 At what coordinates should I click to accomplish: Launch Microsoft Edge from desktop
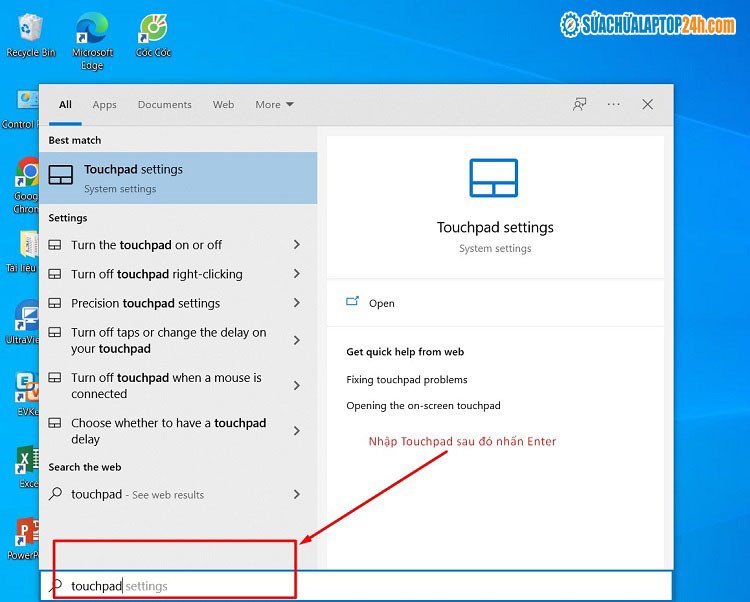click(x=92, y=30)
